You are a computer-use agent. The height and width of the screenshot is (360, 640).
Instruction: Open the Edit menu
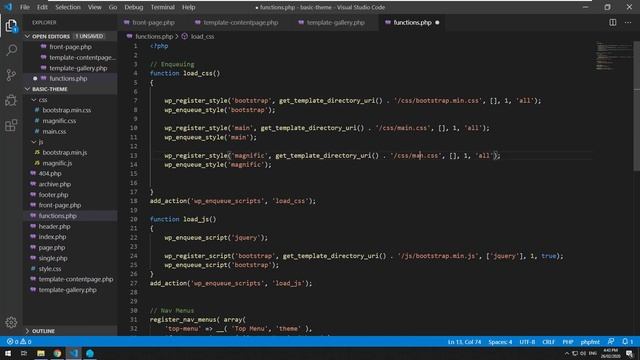click(42, 7)
